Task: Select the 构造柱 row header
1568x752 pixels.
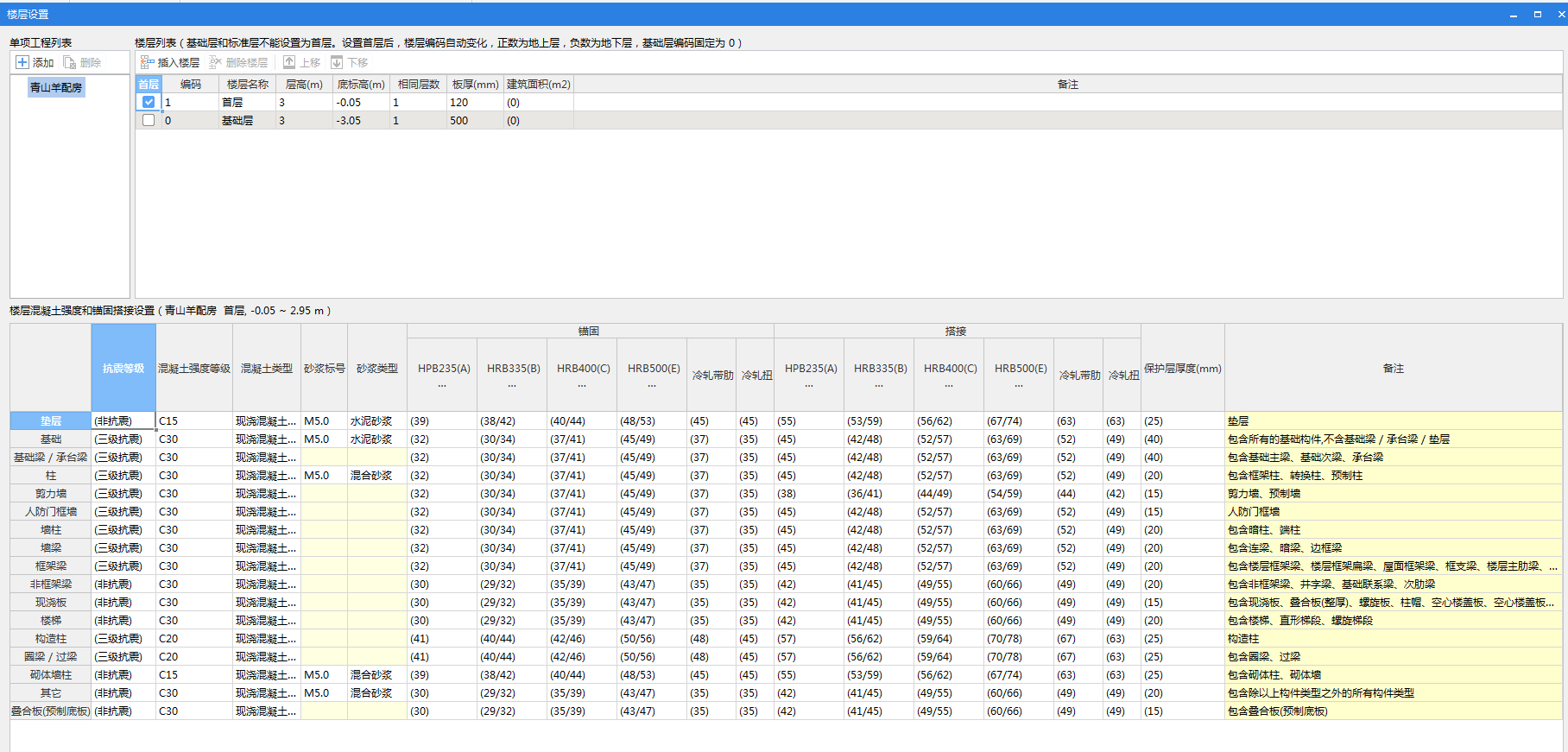Action: click(51, 638)
